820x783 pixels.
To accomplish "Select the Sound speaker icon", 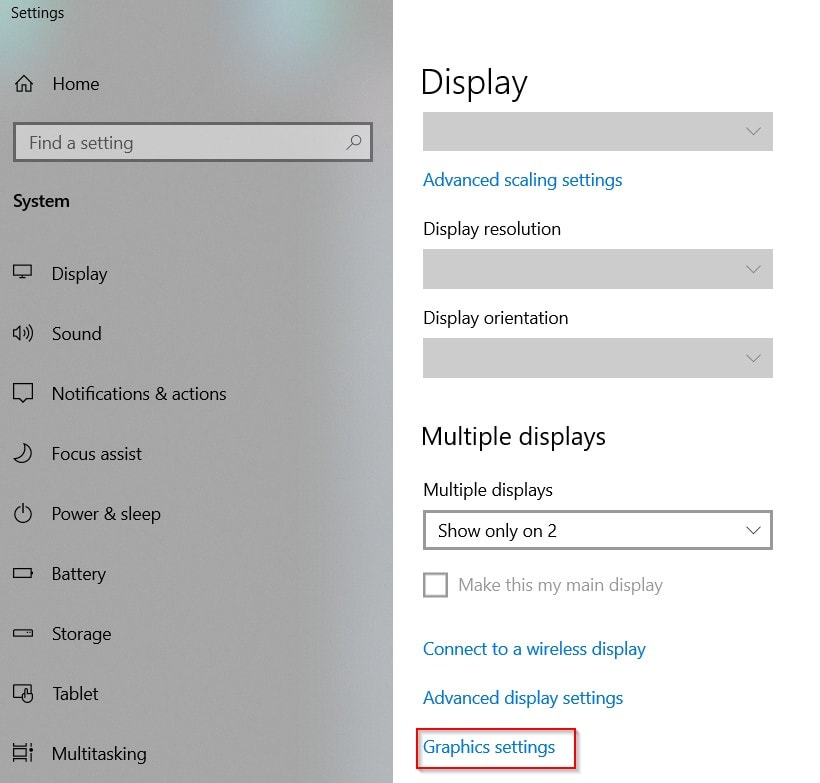I will pyautogui.click(x=23, y=333).
